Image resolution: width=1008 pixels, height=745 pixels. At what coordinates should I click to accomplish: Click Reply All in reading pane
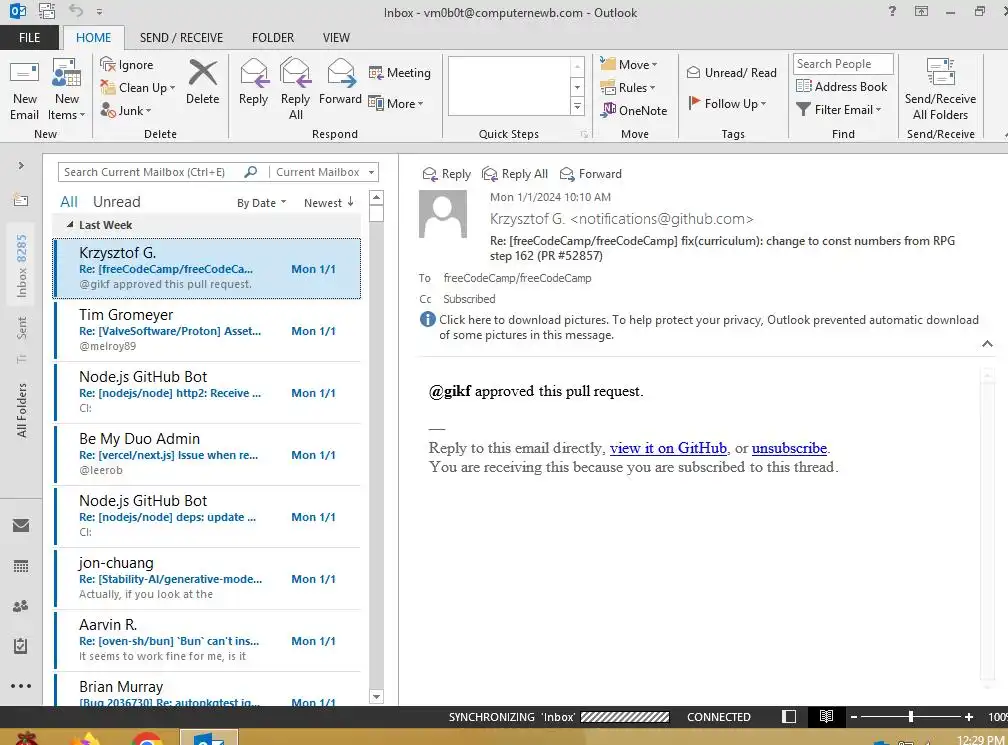[515, 174]
